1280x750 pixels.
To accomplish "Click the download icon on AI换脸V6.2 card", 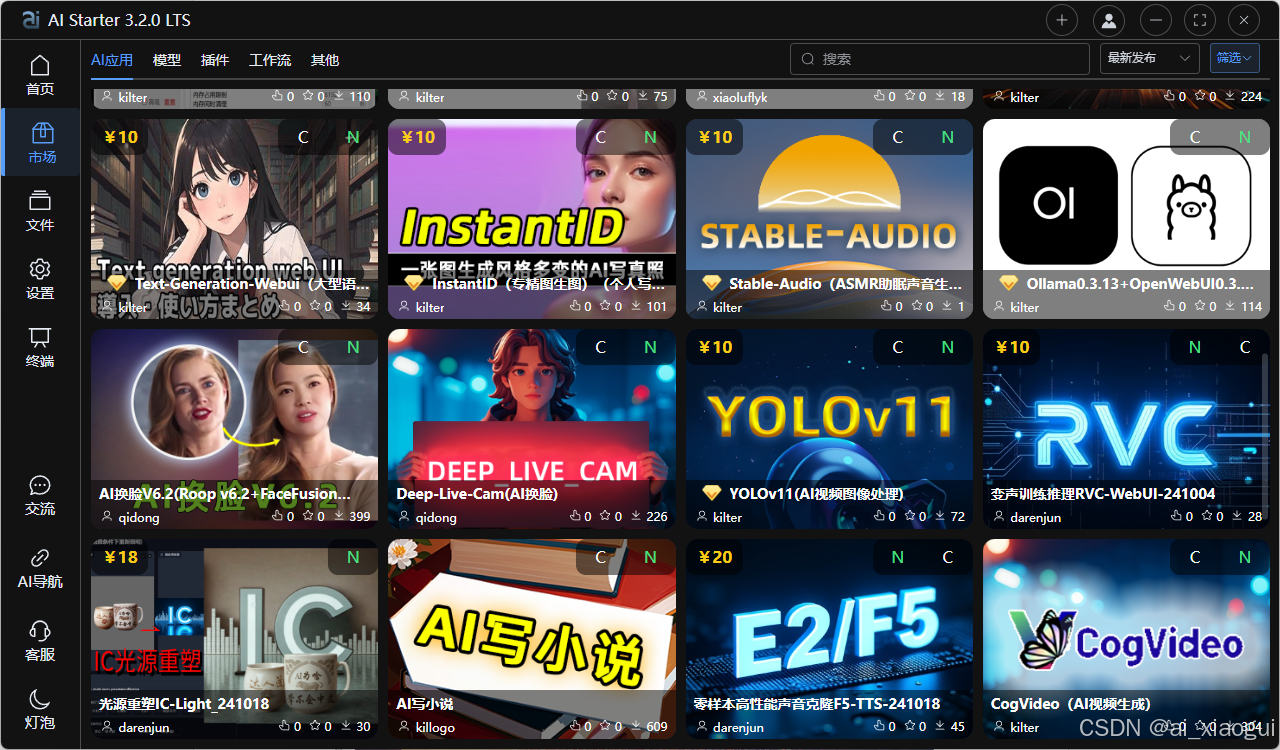I will point(340,517).
